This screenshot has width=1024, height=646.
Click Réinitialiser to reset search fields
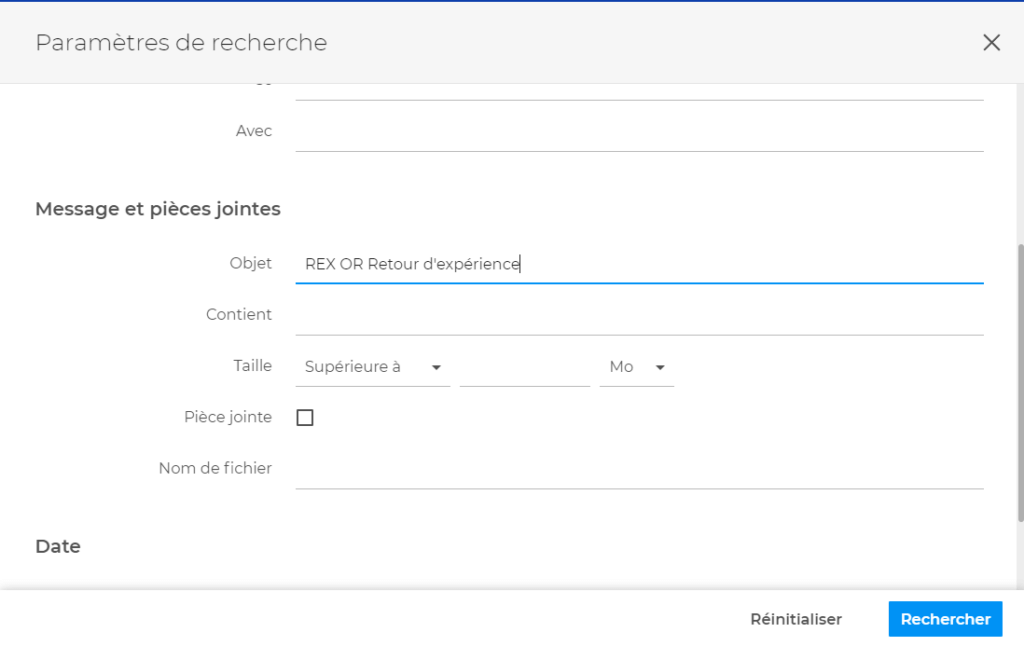796,619
